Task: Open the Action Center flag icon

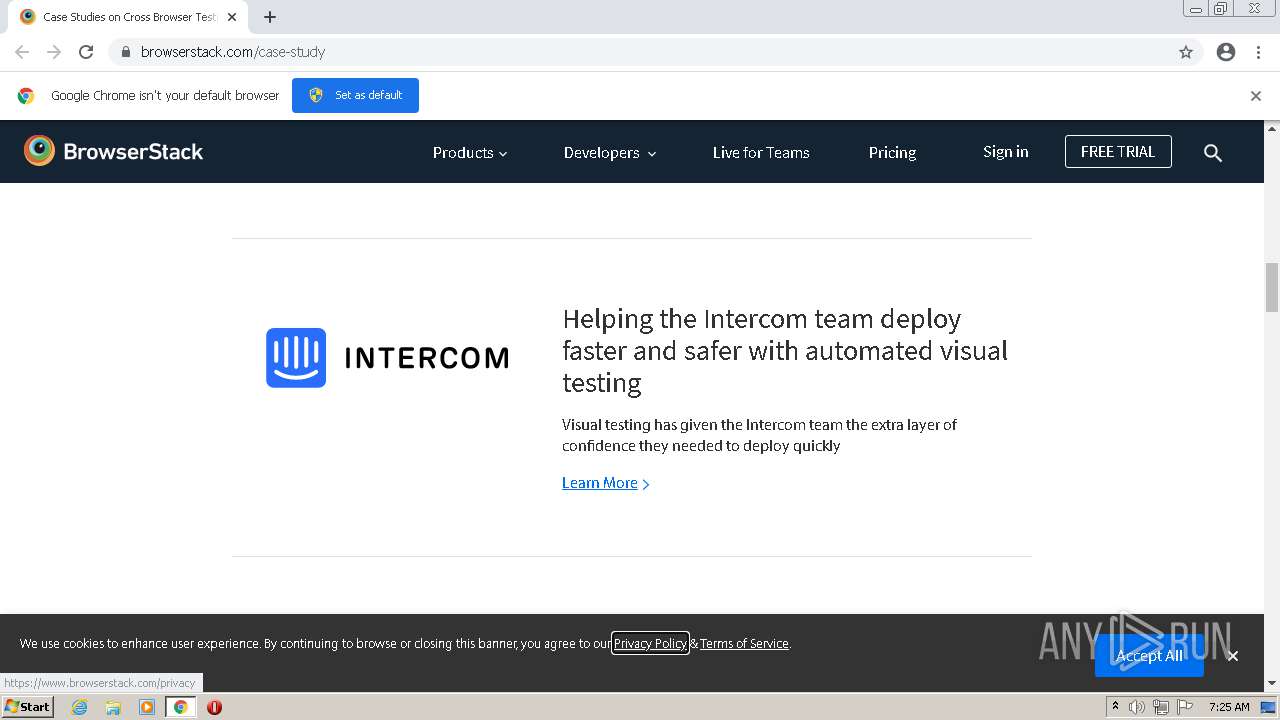Action: 1185,707
